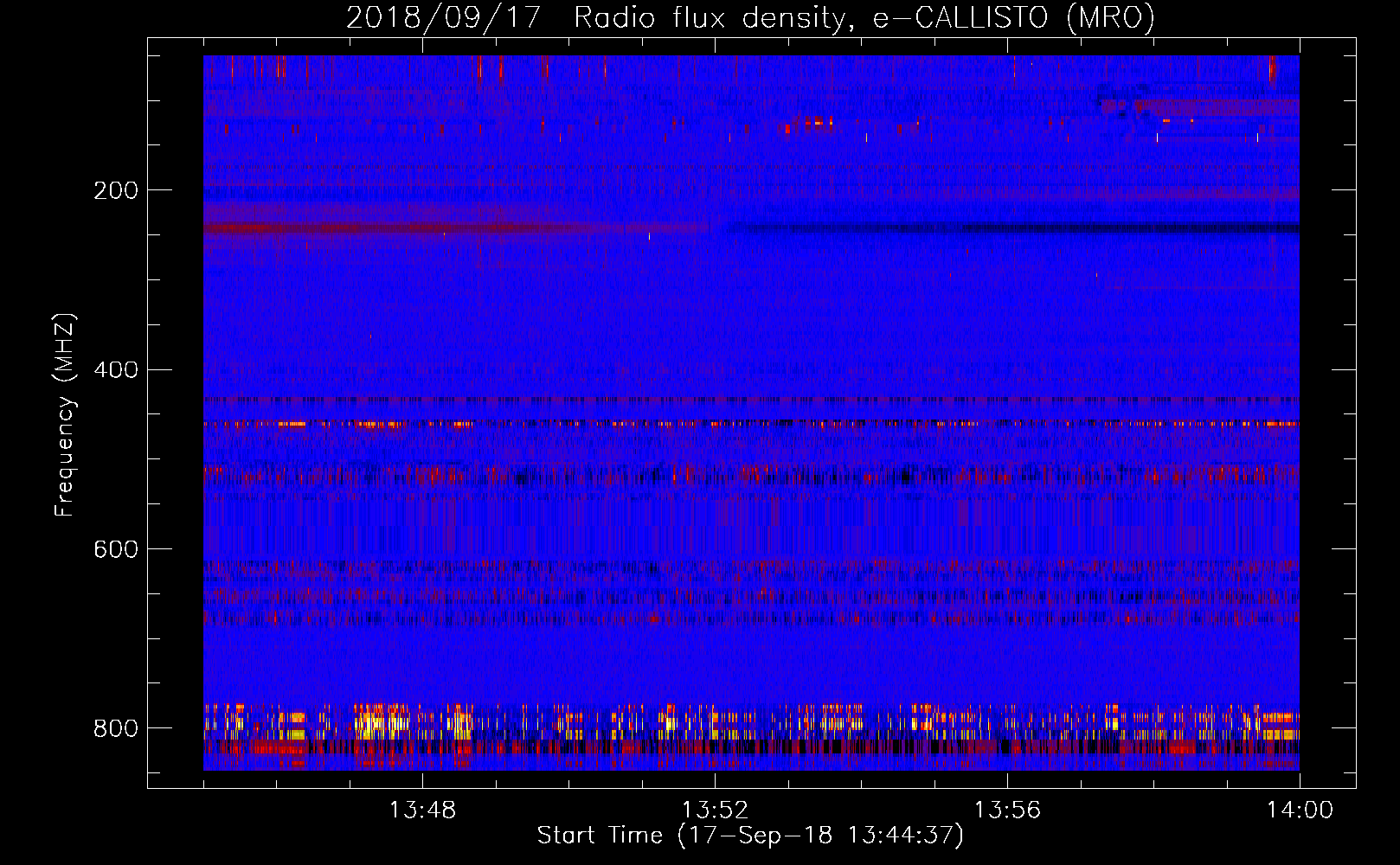Click the 13:48 time tick label
Screen dimensions: 1400x865
pyautogui.click(x=422, y=811)
